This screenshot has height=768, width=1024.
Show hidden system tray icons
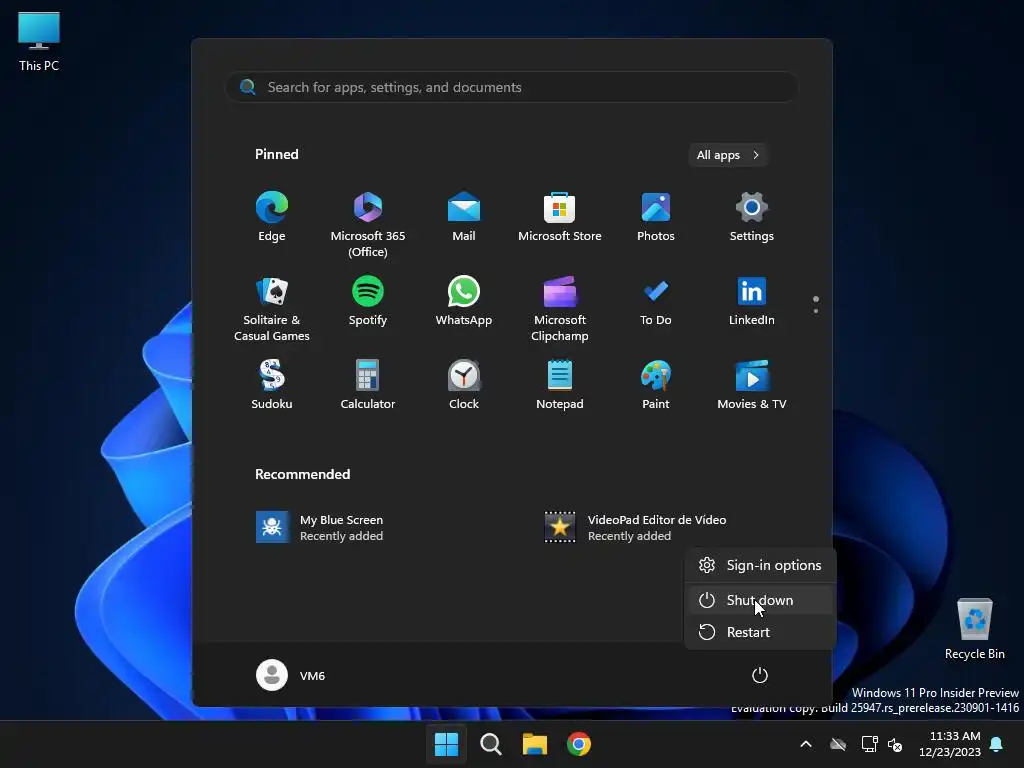click(x=806, y=744)
